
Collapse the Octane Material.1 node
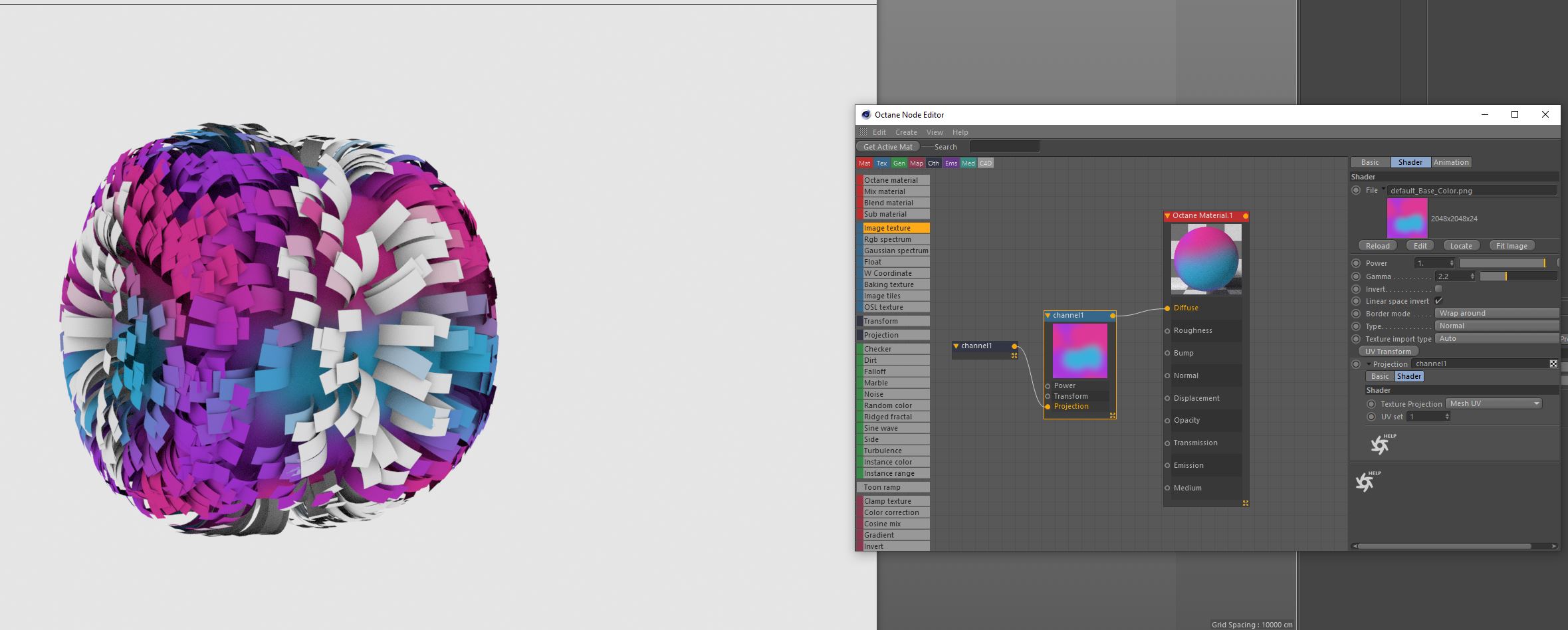coord(1167,216)
